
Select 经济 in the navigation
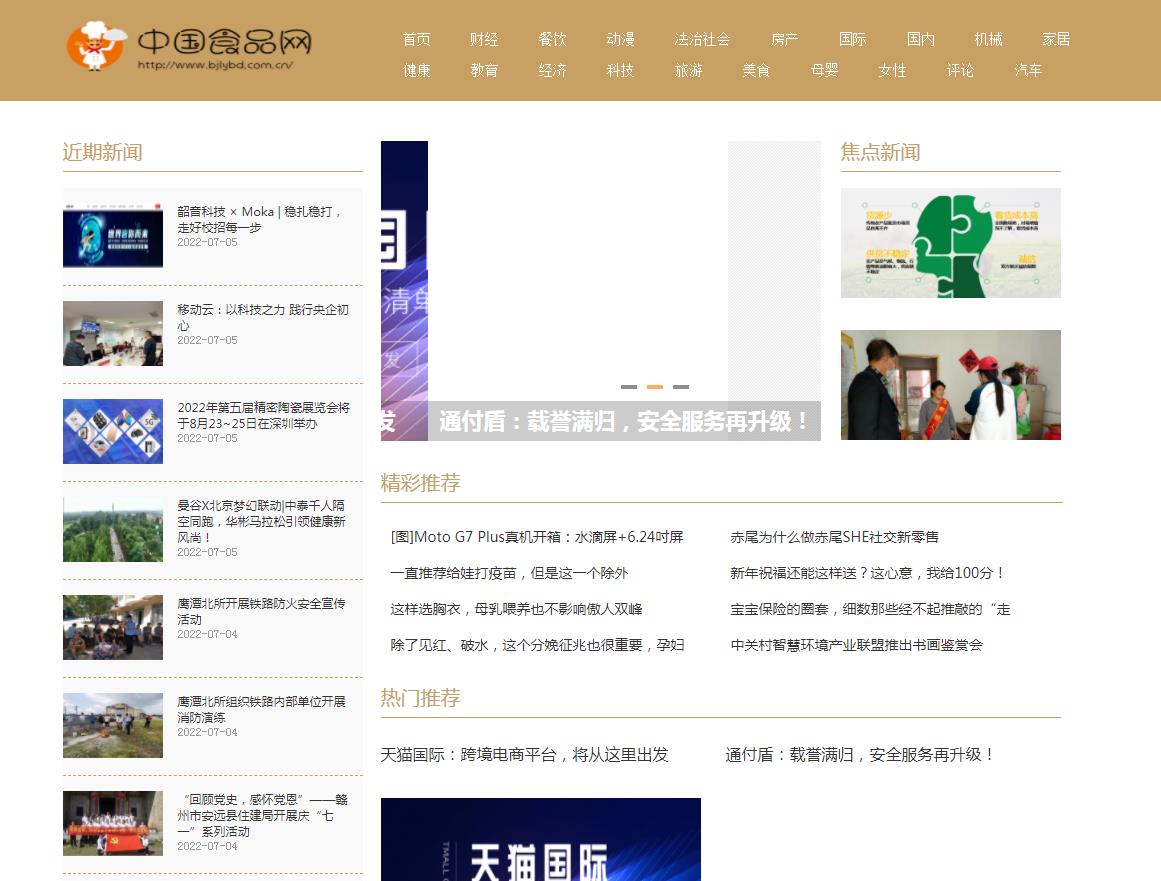(x=552, y=70)
